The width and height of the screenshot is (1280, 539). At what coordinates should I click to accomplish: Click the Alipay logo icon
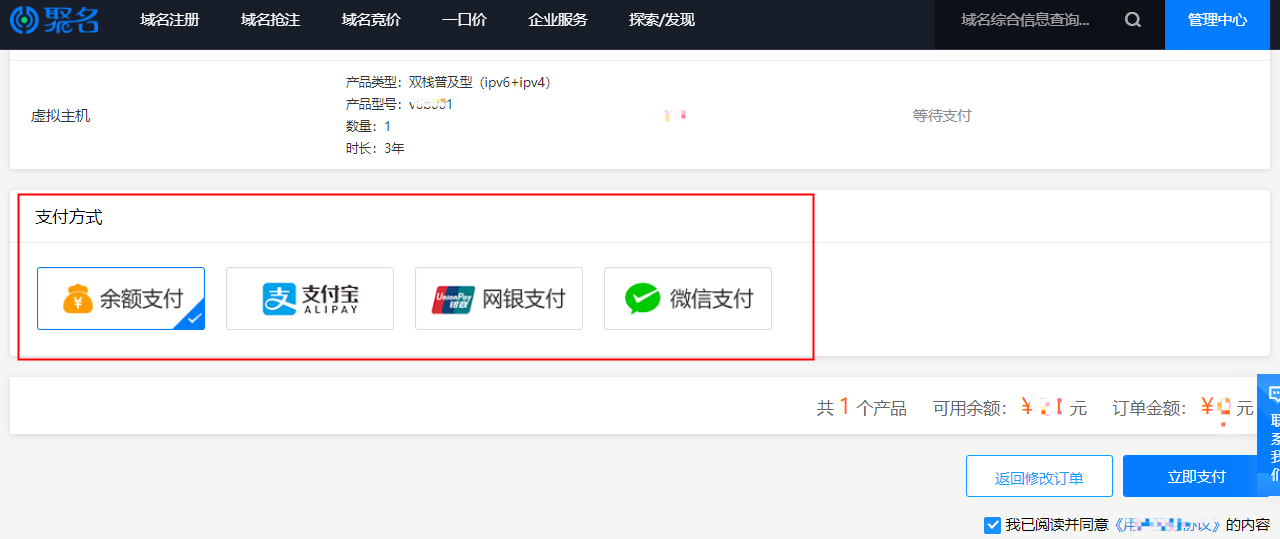coord(278,298)
